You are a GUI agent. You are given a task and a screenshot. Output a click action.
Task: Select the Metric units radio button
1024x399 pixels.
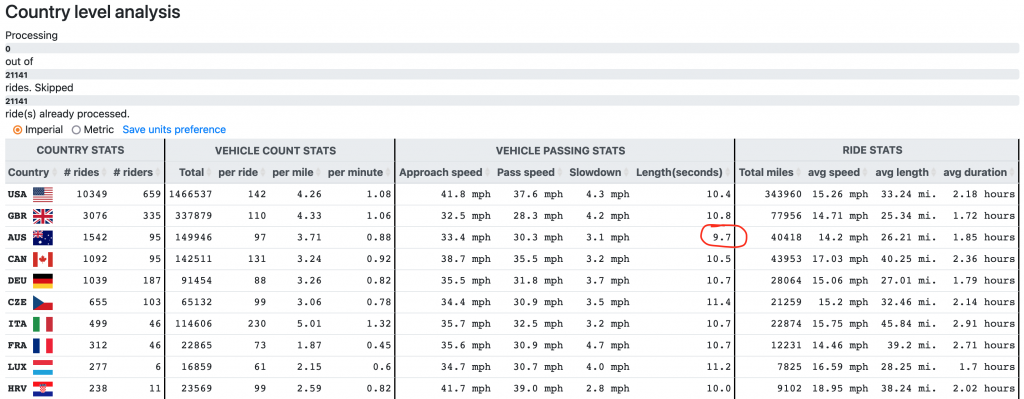pyautogui.click(x=76, y=130)
